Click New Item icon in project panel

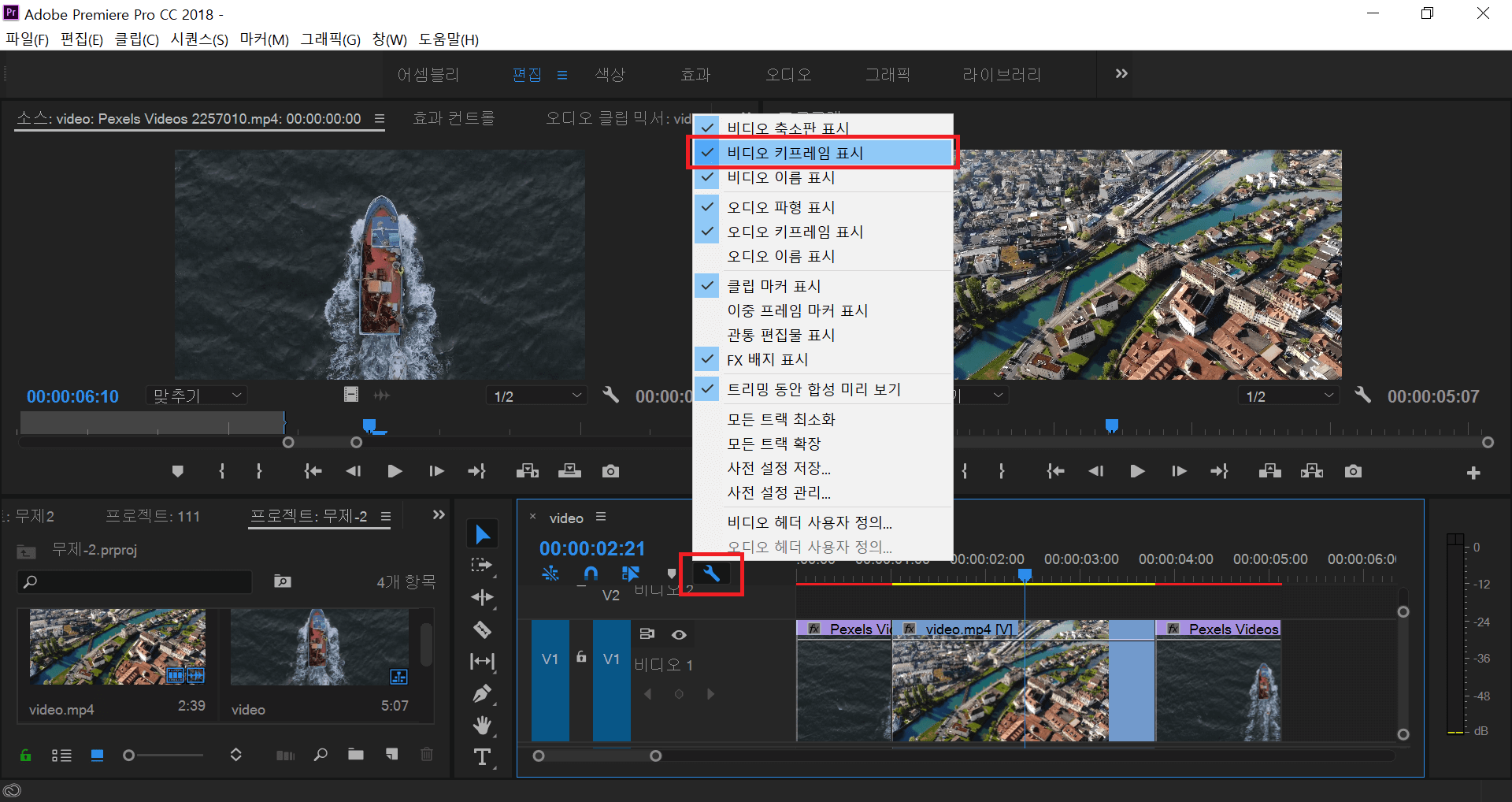tap(391, 755)
